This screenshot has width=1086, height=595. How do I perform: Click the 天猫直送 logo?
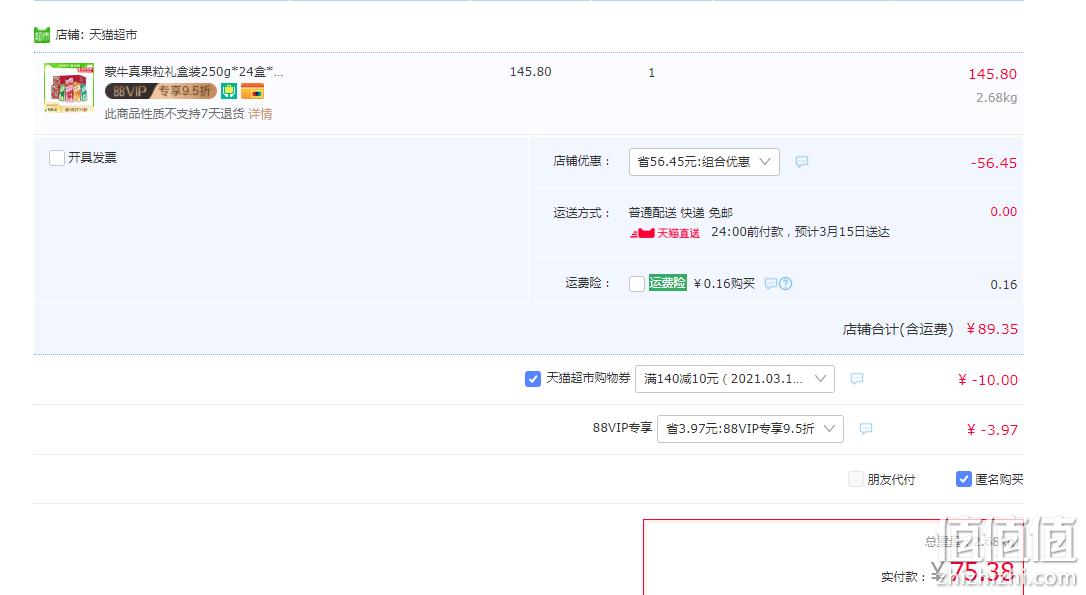tap(664, 233)
